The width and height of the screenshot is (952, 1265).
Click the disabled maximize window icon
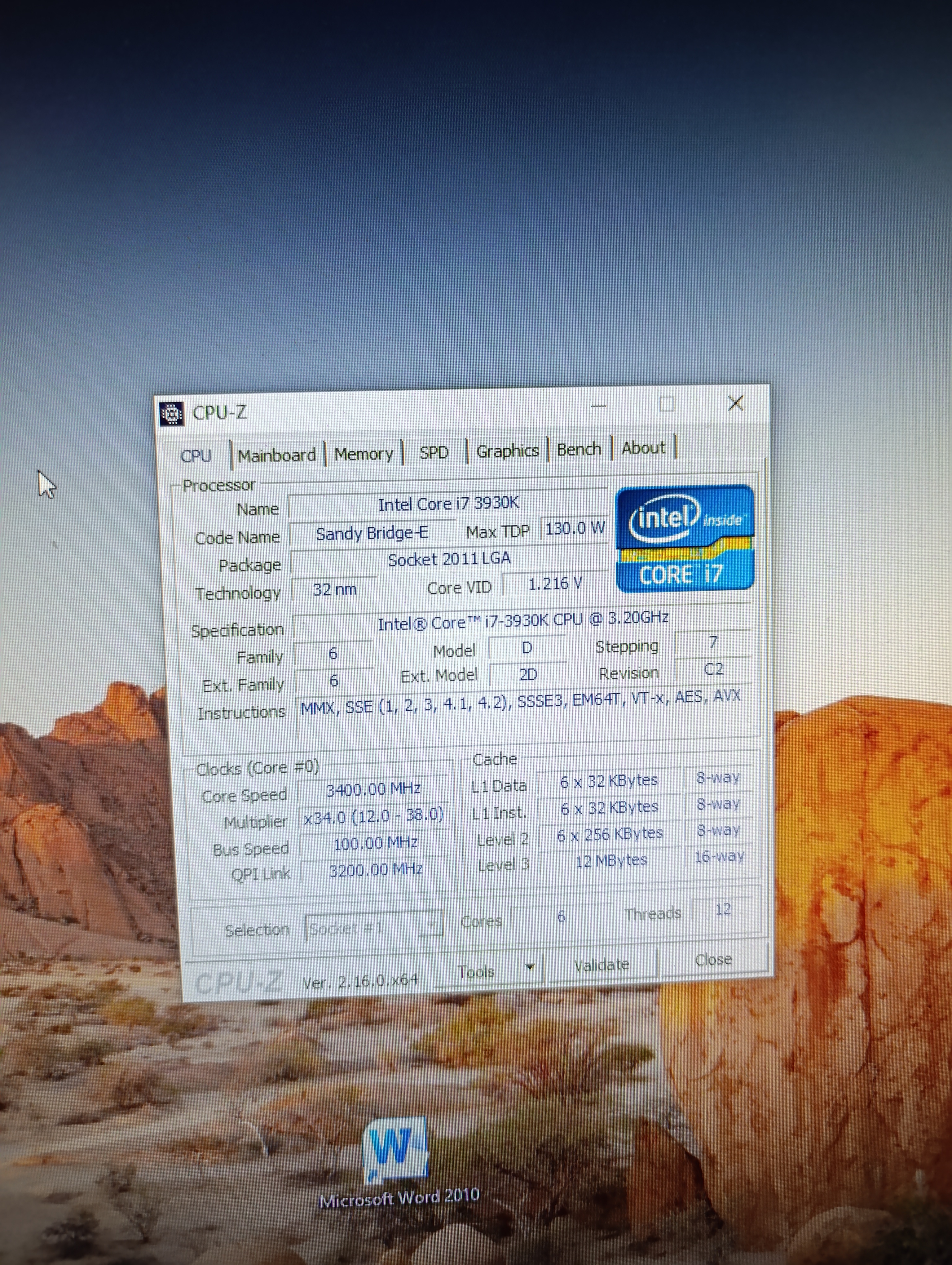pos(666,404)
